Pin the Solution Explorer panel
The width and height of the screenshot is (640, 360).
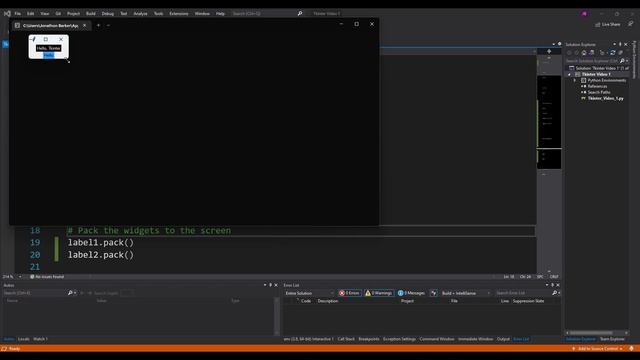click(620, 44)
